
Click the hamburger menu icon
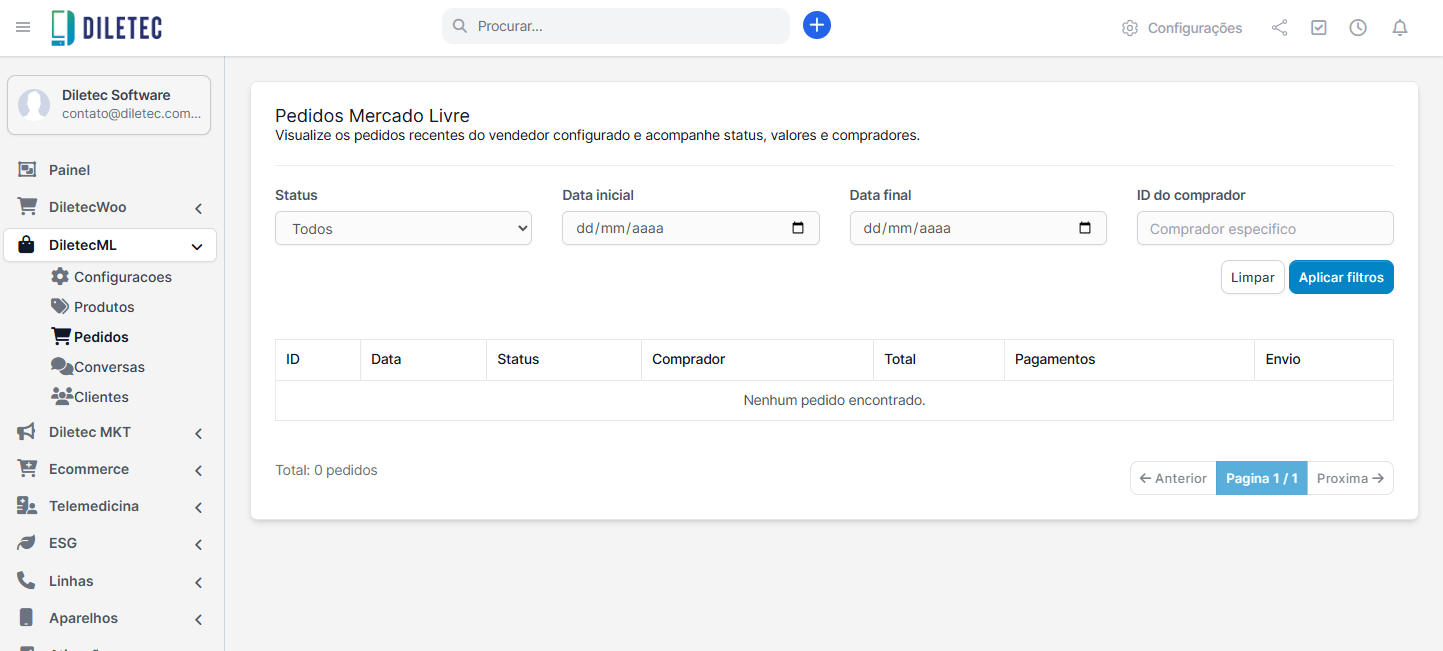(23, 27)
